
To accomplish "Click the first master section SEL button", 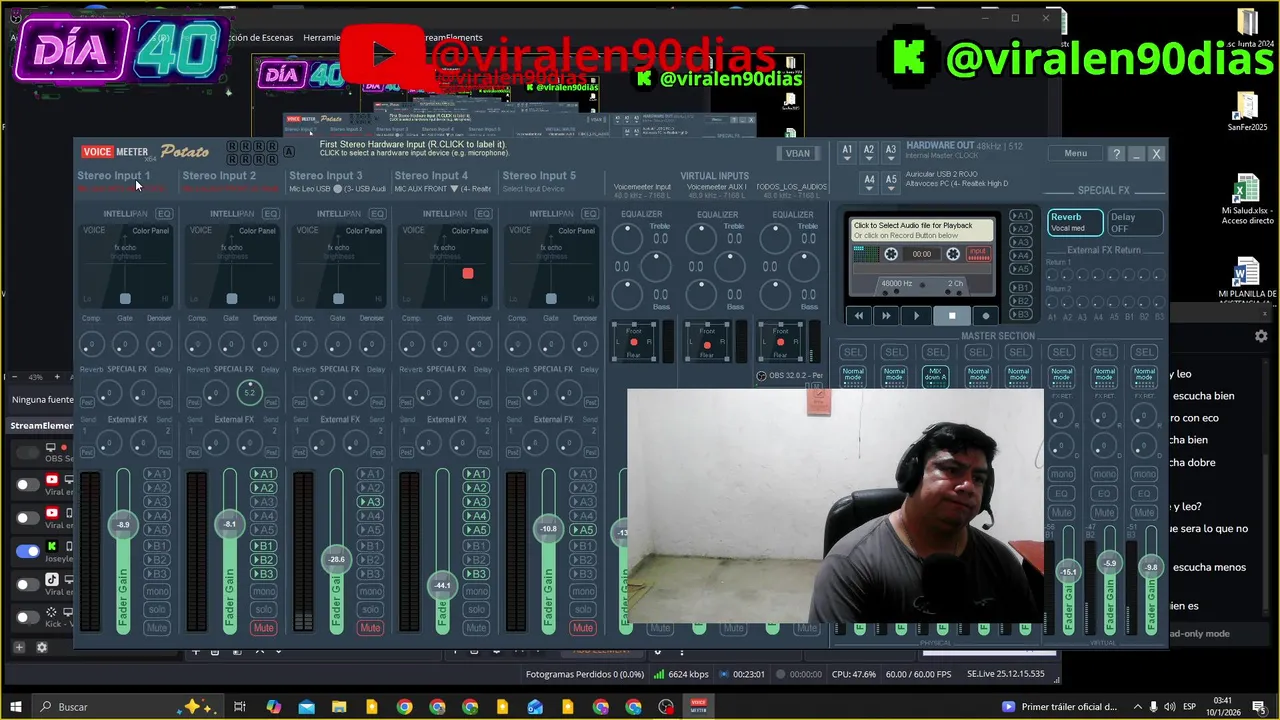I will point(853,352).
